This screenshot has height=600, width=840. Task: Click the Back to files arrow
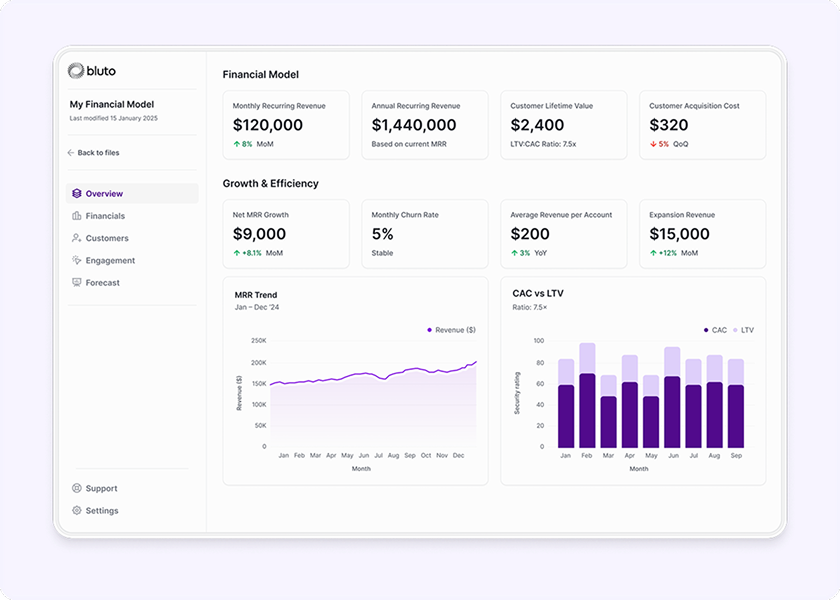click(x=71, y=153)
